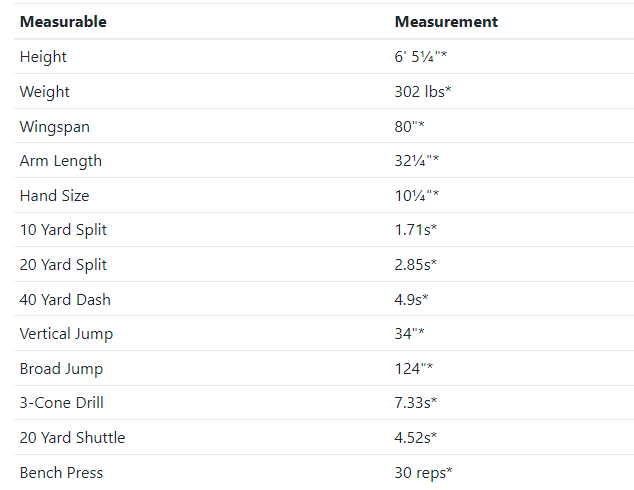Click the Arm Length row label

click(x=61, y=161)
